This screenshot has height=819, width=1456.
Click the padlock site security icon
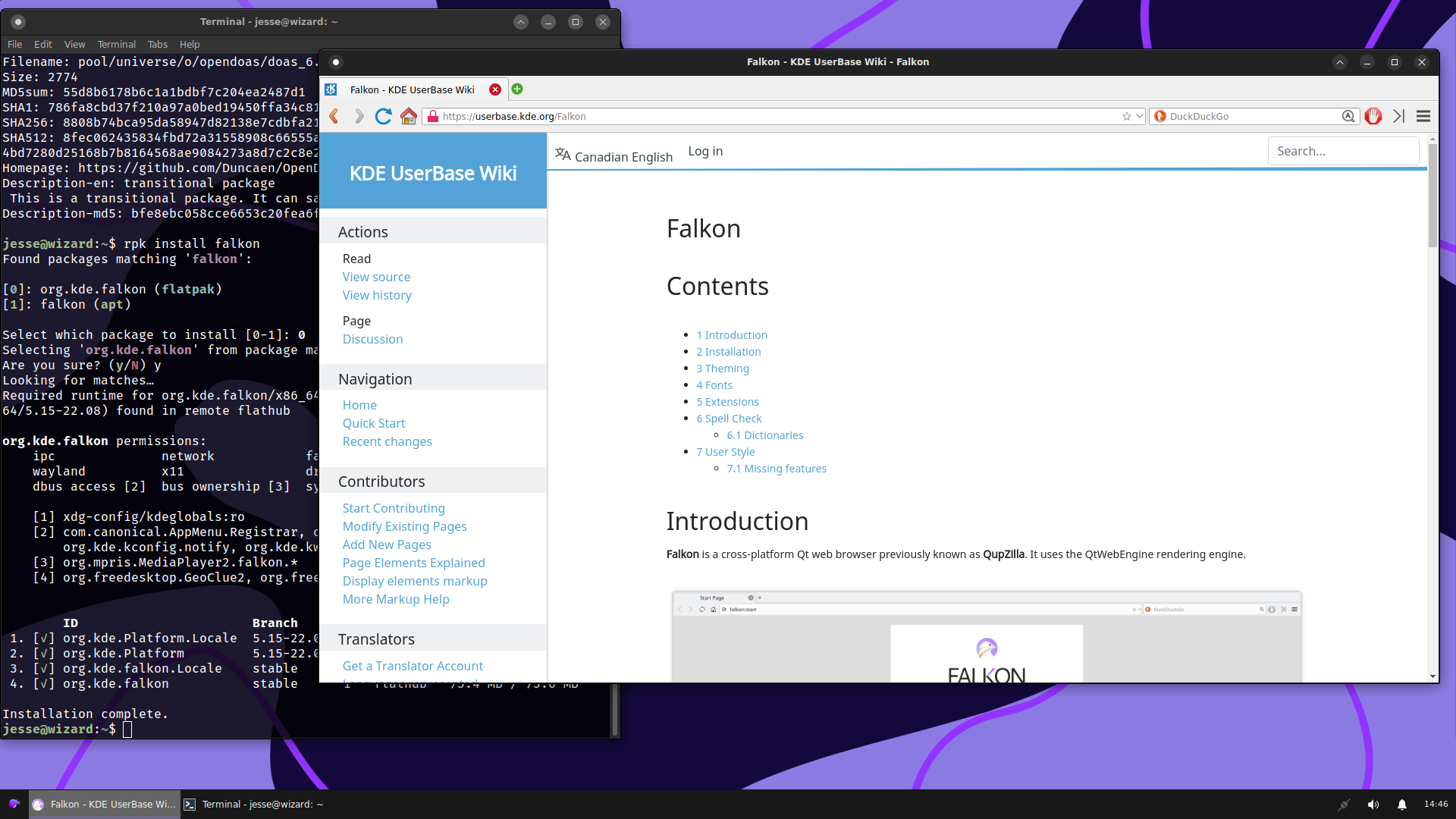tap(433, 116)
